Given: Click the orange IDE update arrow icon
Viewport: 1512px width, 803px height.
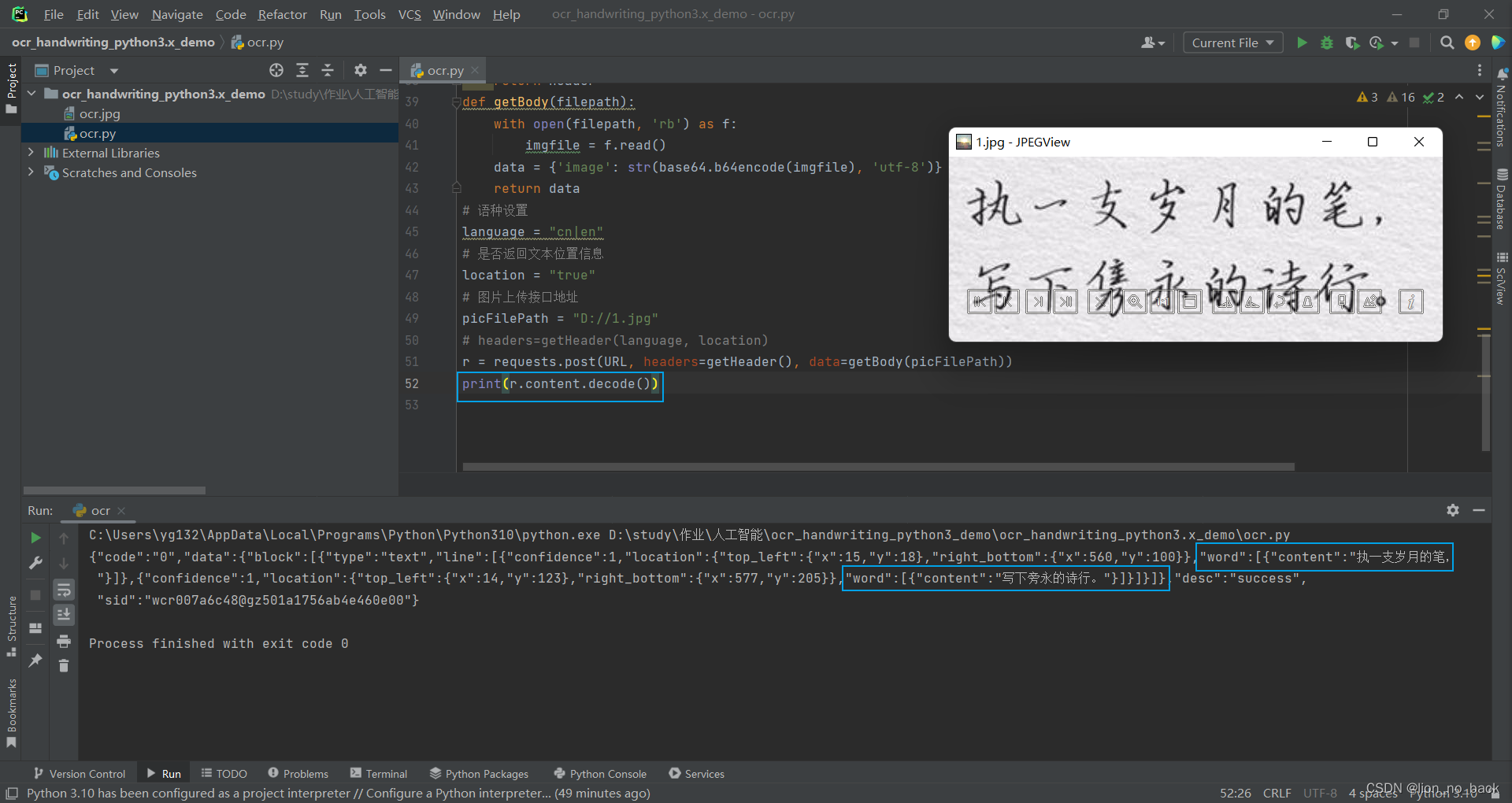Looking at the screenshot, I should 1472,43.
